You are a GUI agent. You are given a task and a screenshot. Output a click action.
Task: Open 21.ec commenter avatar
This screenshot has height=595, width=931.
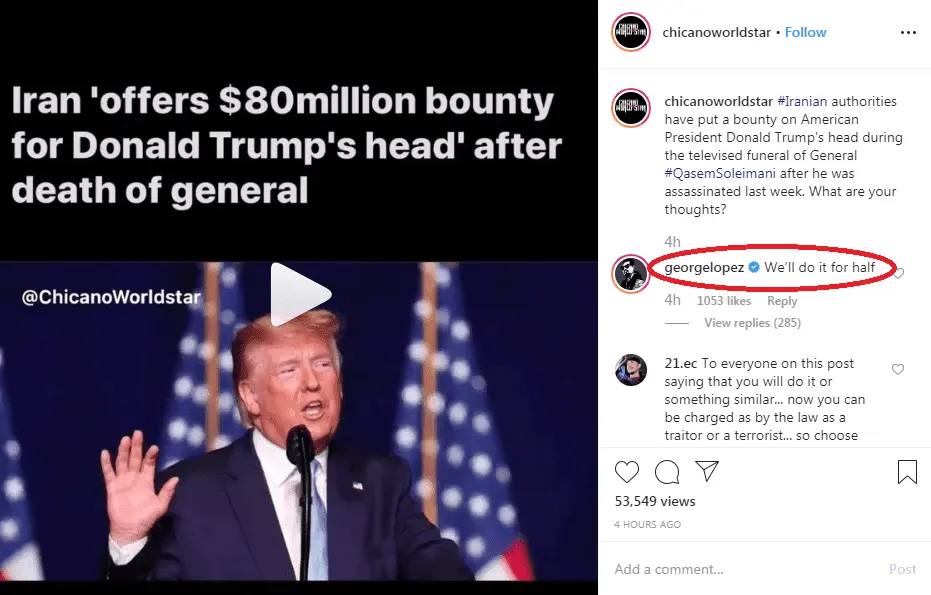[x=631, y=370]
